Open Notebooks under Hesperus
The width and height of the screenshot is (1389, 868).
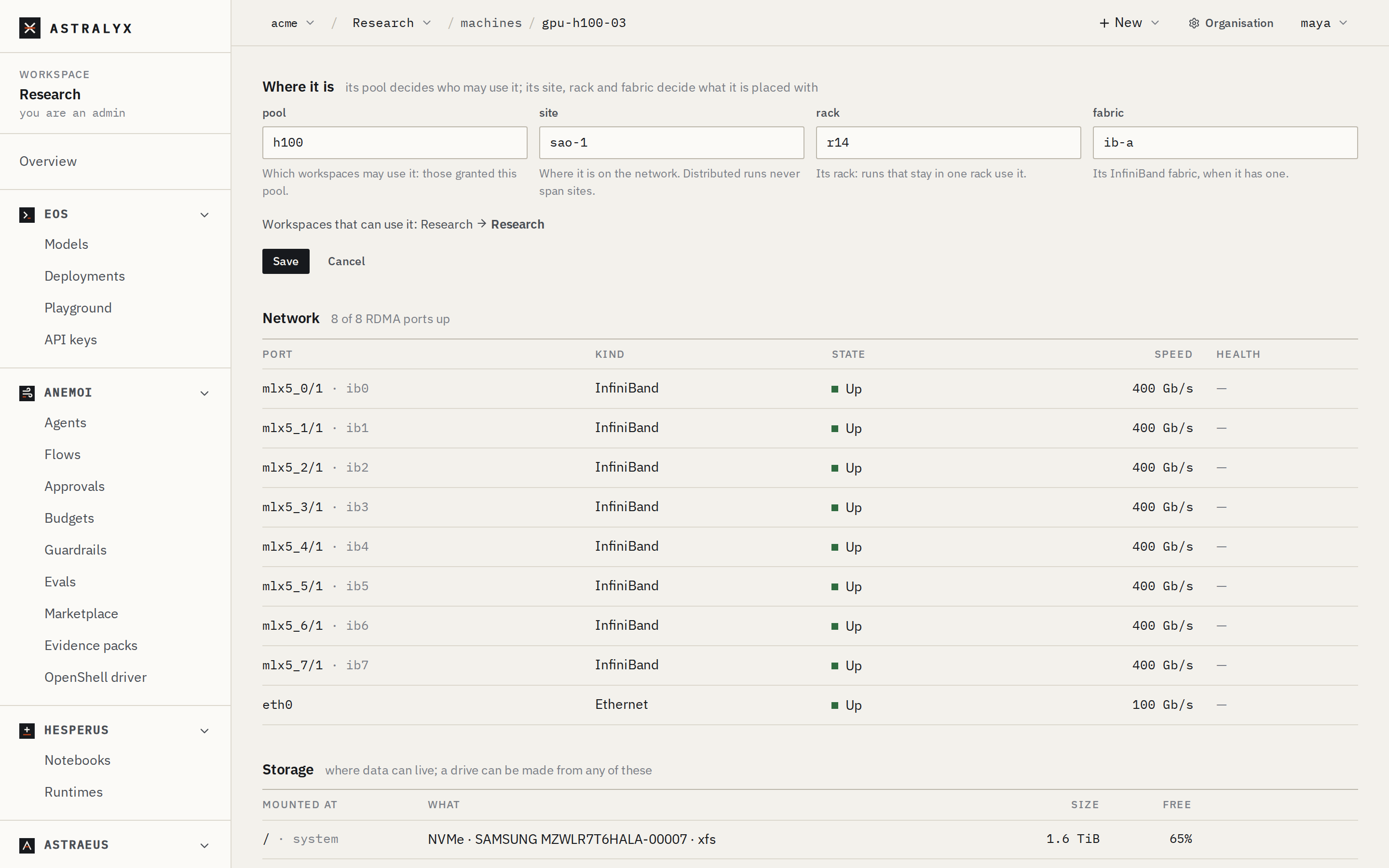(78, 760)
